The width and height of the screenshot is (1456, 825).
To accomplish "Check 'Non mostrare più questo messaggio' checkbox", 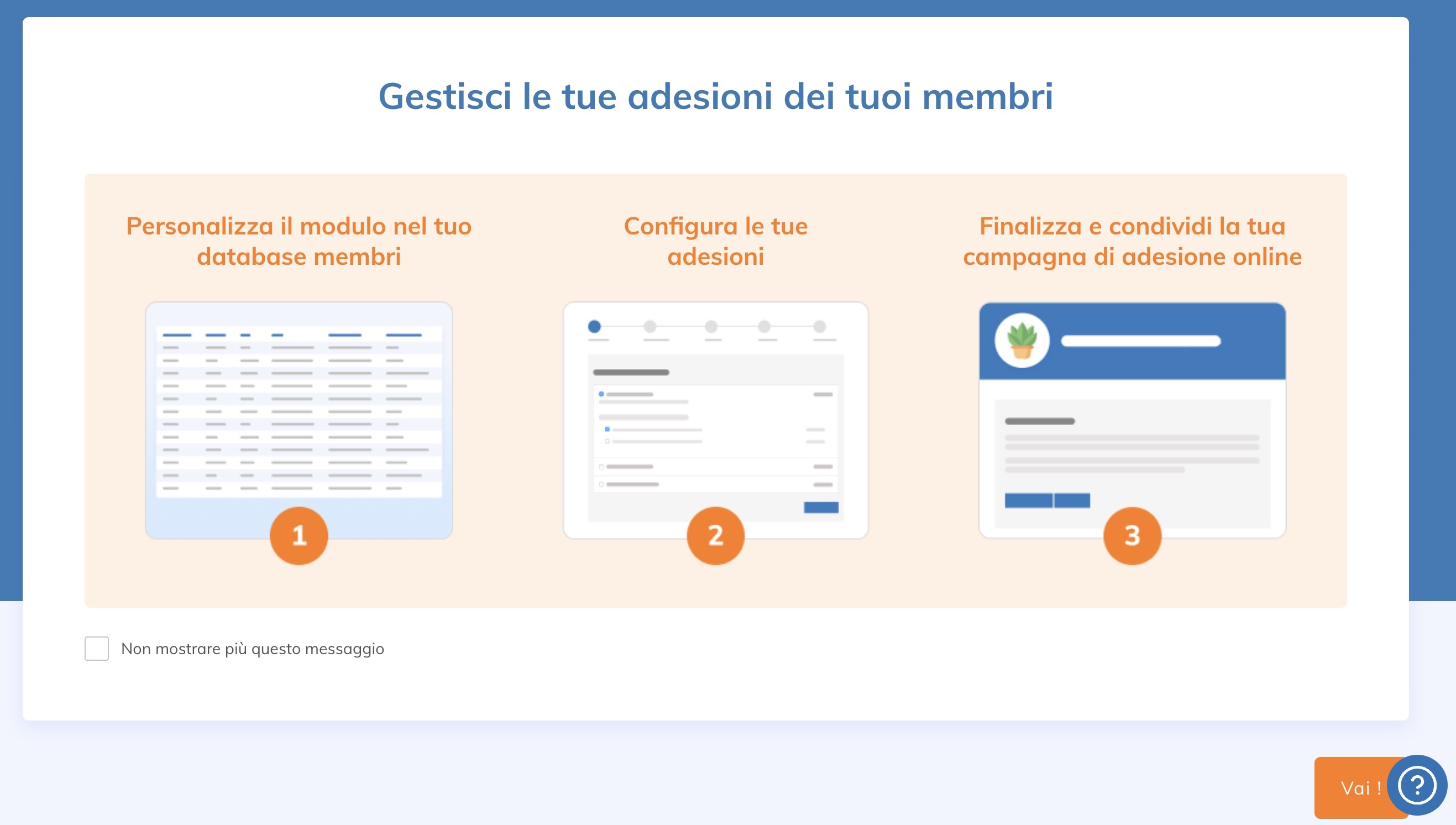I will [97, 648].
